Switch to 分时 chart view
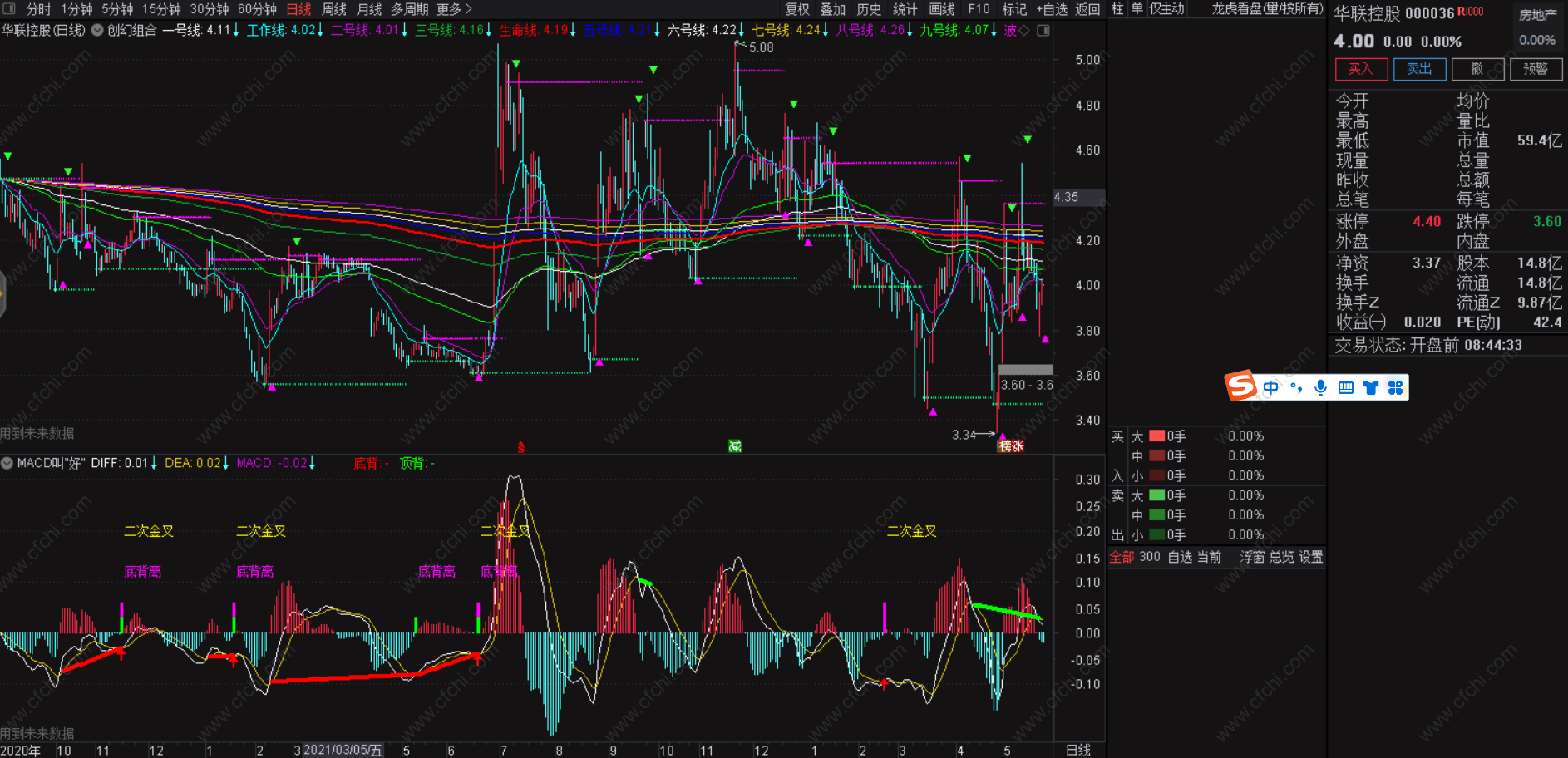The width and height of the screenshot is (1568, 758). 38,9
